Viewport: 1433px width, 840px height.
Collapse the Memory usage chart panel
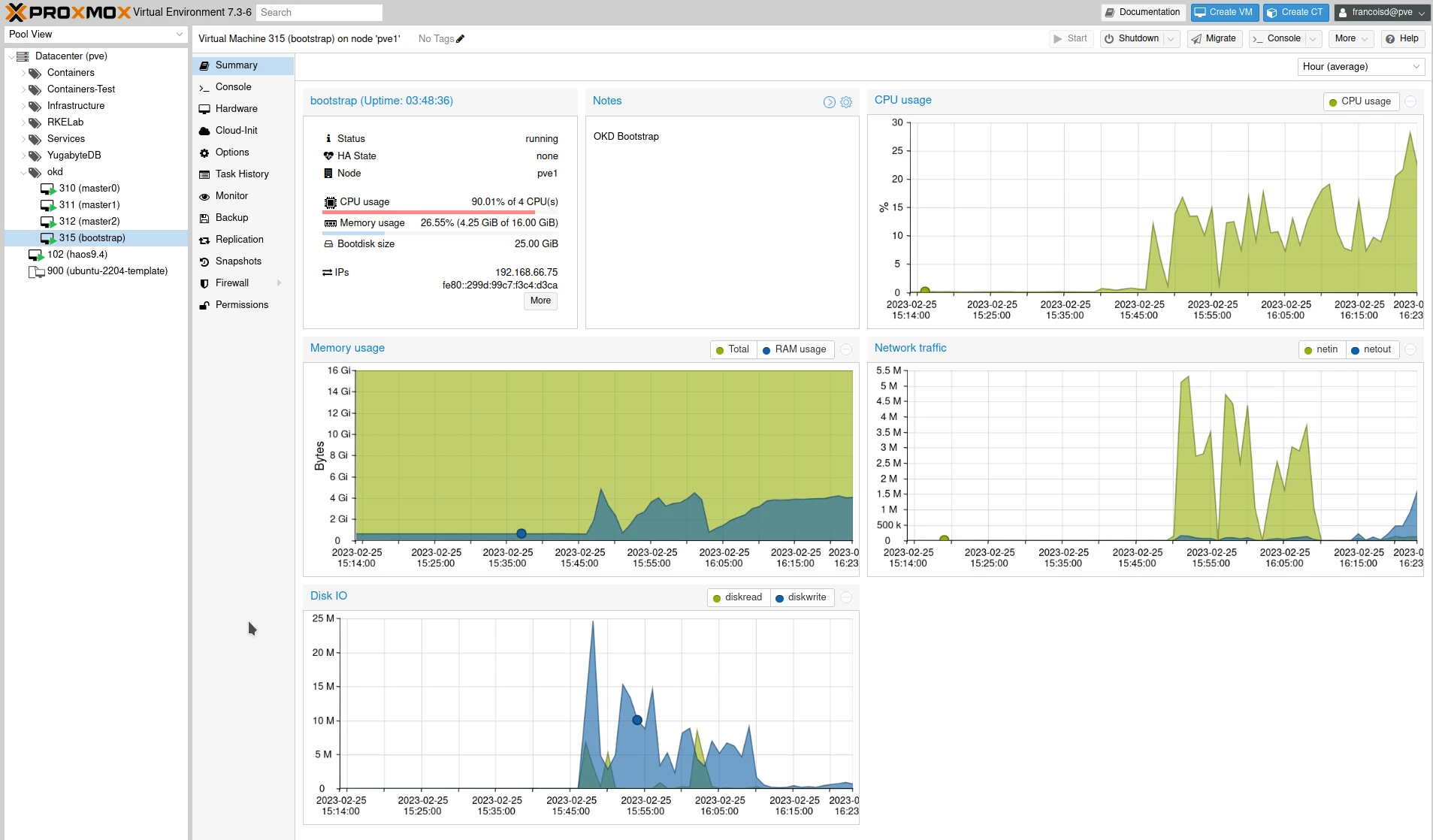pyautogui.click(x=846, y=349)
